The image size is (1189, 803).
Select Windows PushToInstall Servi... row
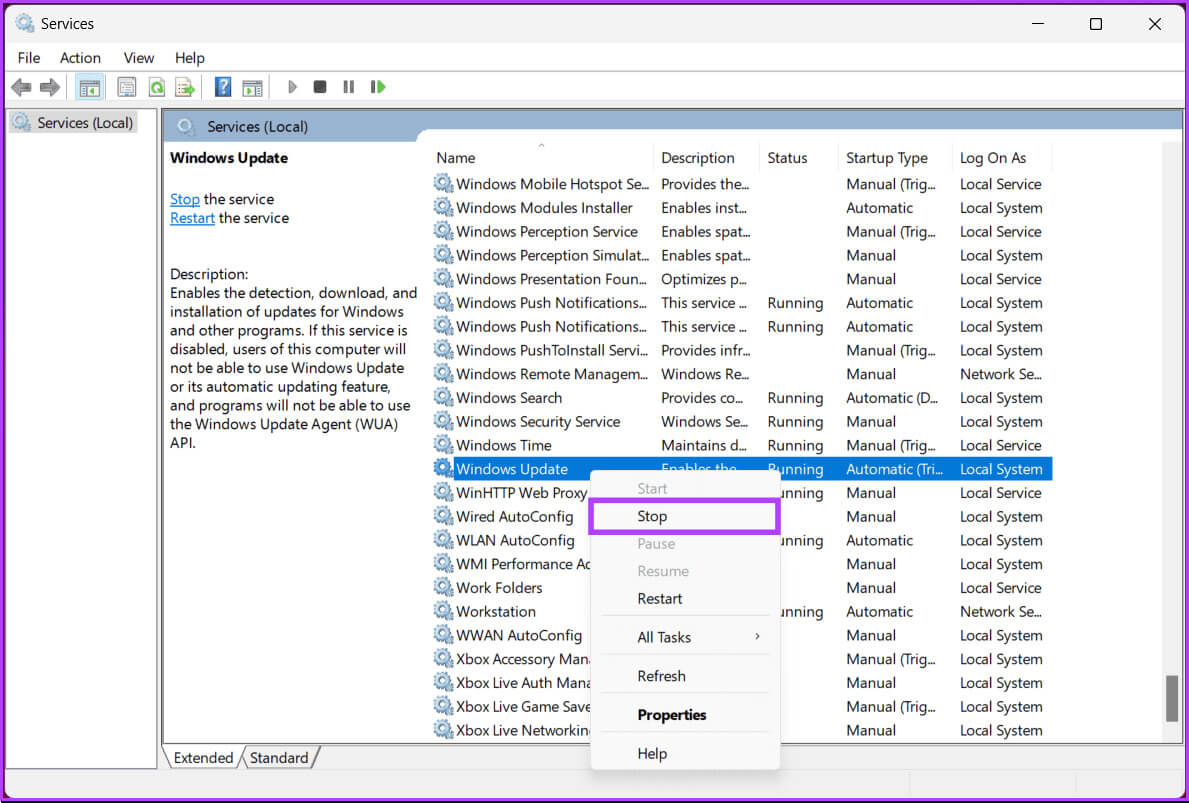[551, 350]
